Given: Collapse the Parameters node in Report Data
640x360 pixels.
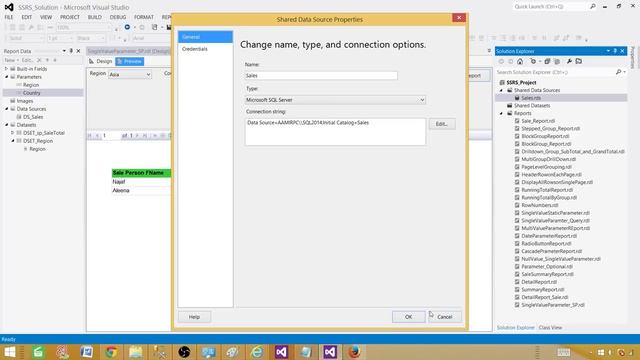Looking at the screenshot, I should [x=6, y=77].
